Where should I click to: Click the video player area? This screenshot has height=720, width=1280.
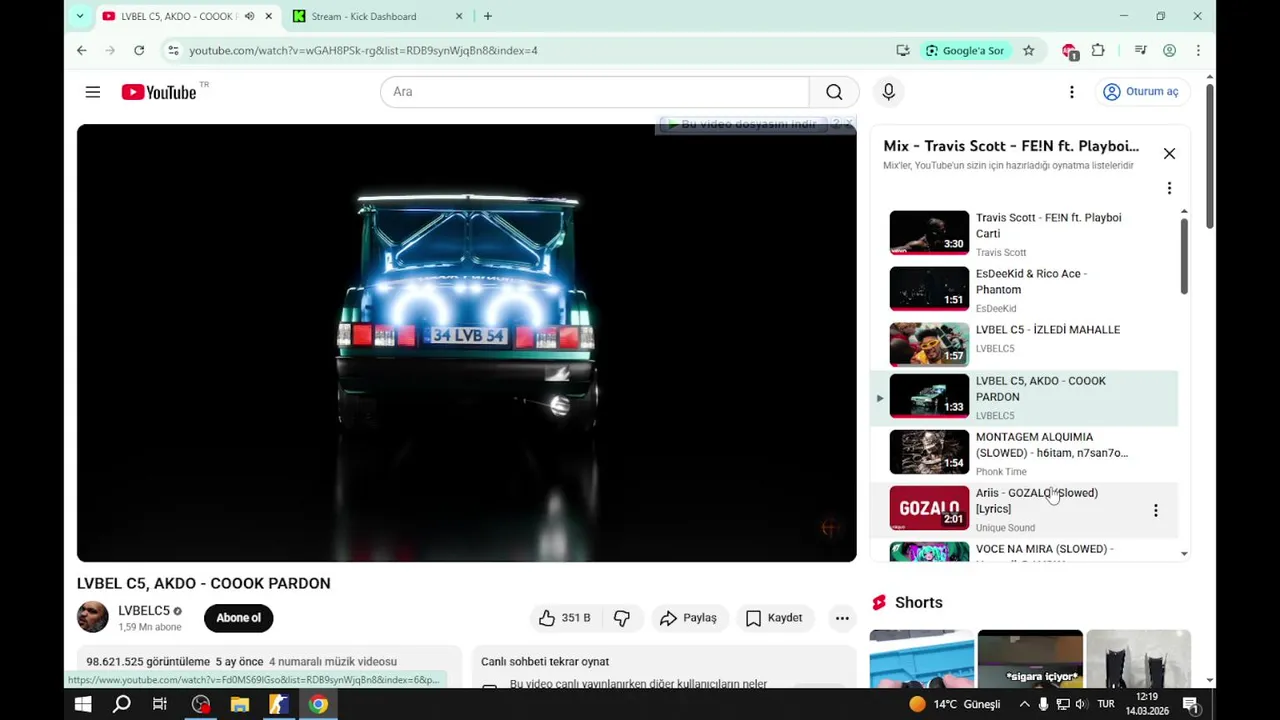(467, 343)
